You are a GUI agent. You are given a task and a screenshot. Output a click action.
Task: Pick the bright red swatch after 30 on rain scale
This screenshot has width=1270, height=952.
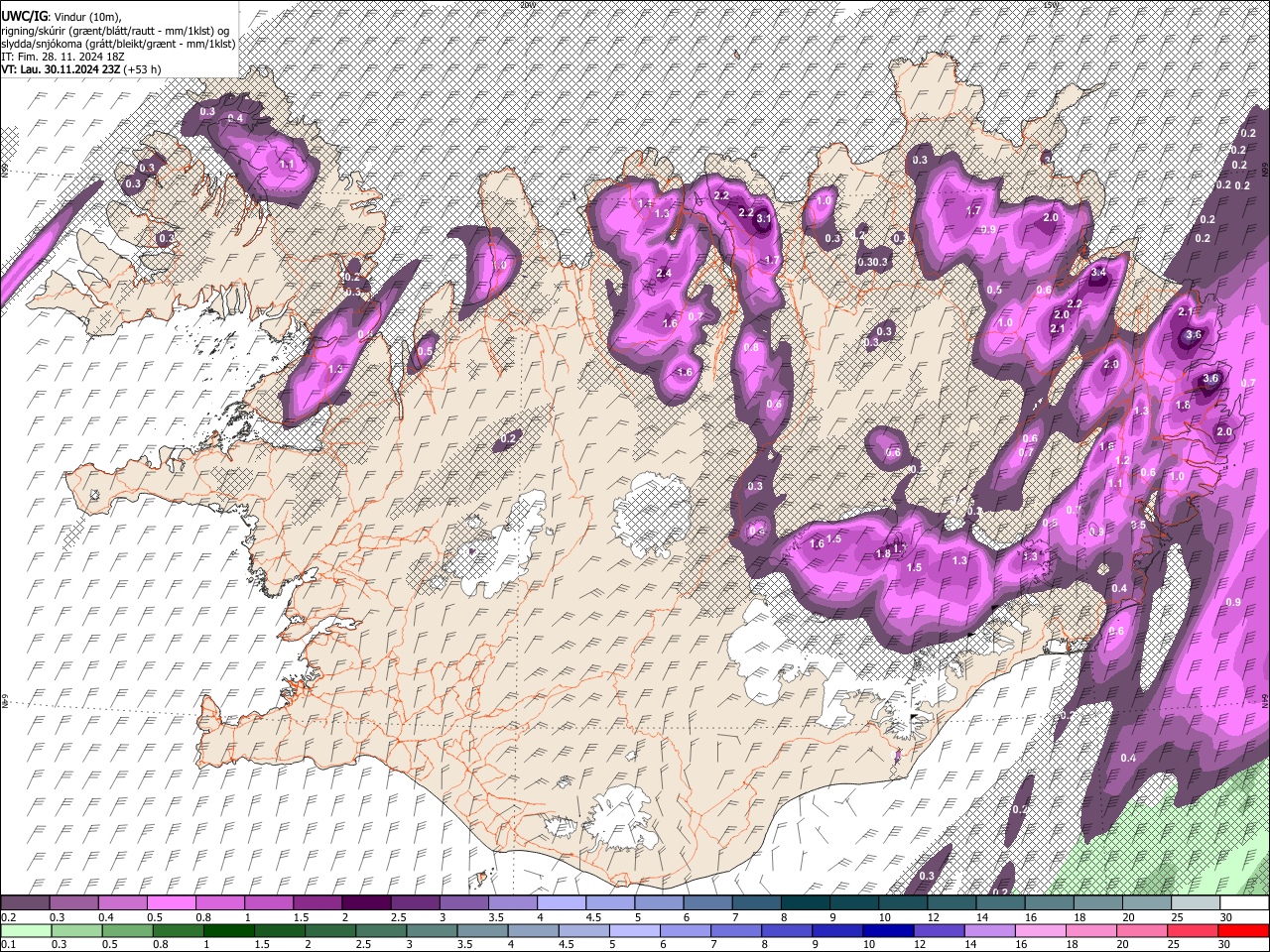[1244, 930]
